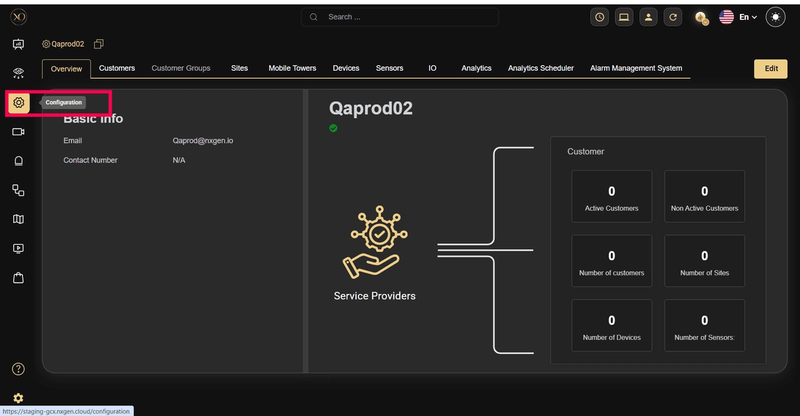Open the help question mark icon

[18, 369]
